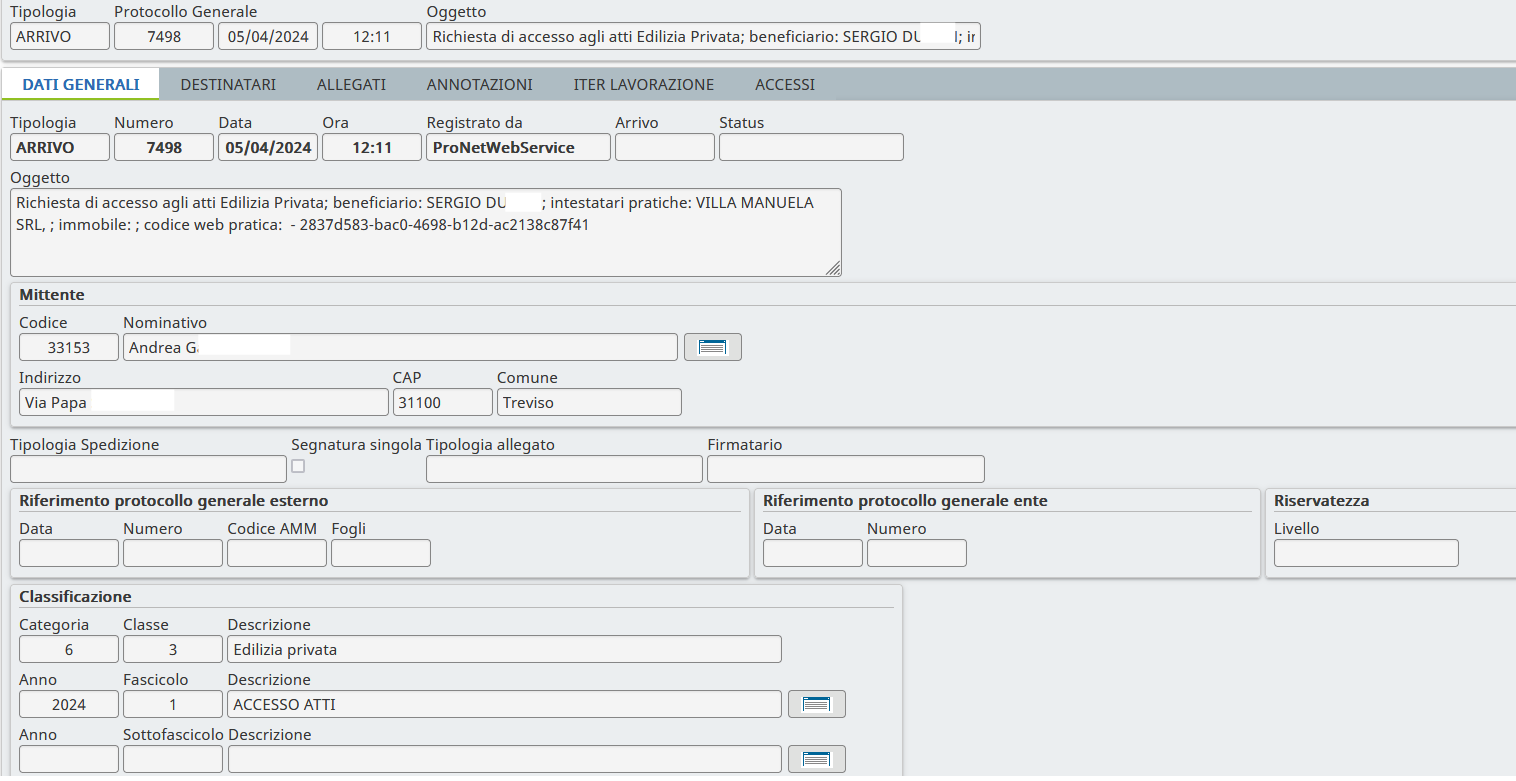Image resolution: width=1516 pixels, height=781 pixels.
Task: Open the Accessi tab
Action: [x=784, y=85]
